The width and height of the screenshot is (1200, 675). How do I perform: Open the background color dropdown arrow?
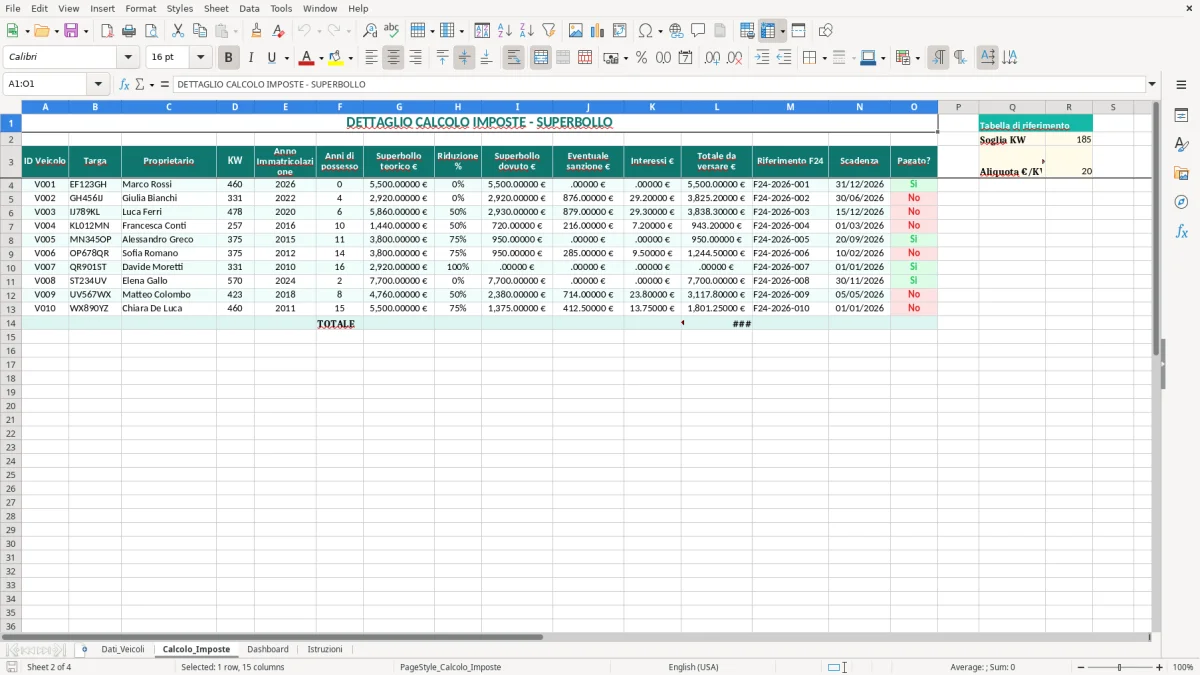coord(350,58)
